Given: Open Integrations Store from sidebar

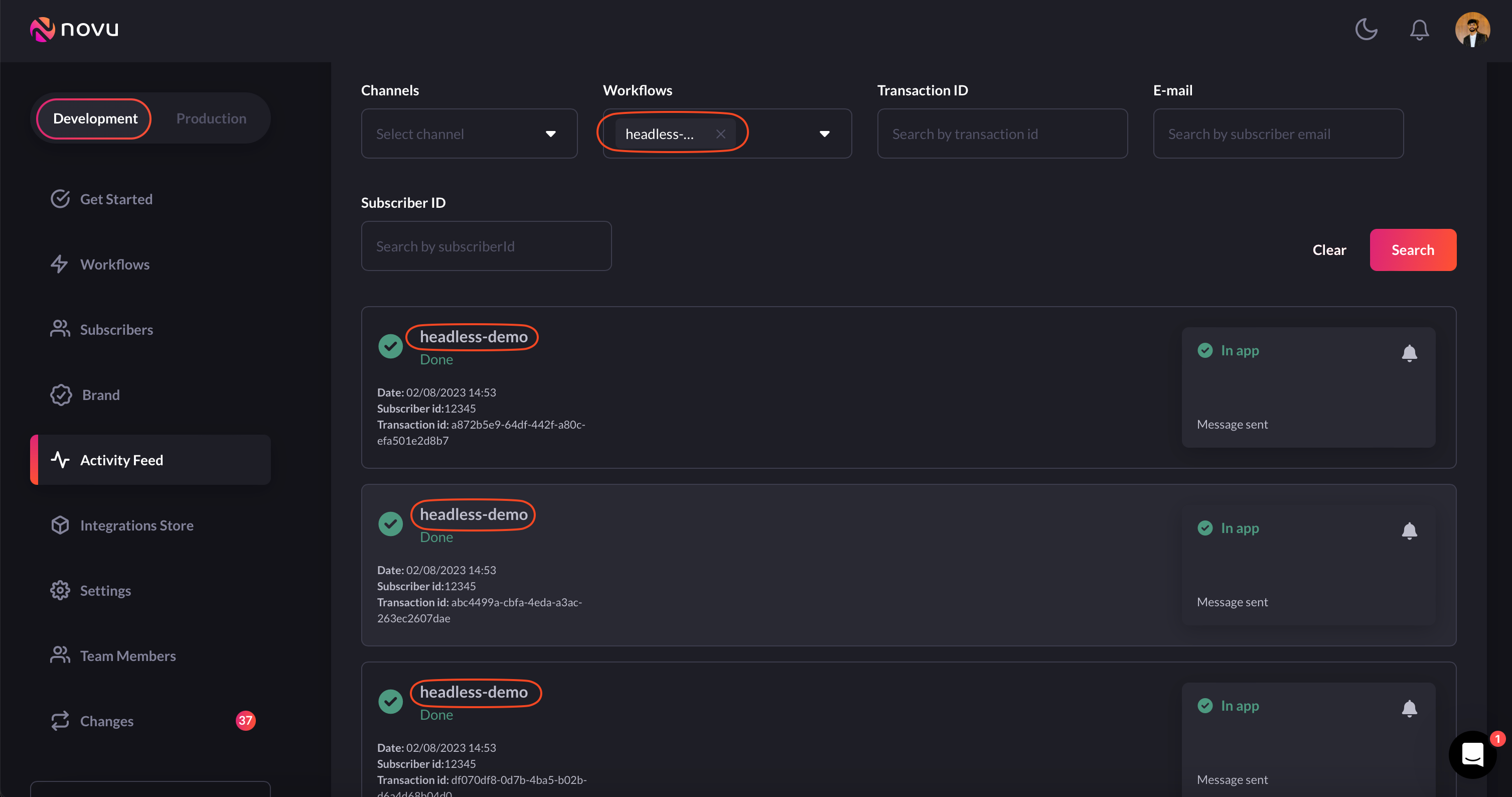Looking at the screenshot, I should pos(136,525).
